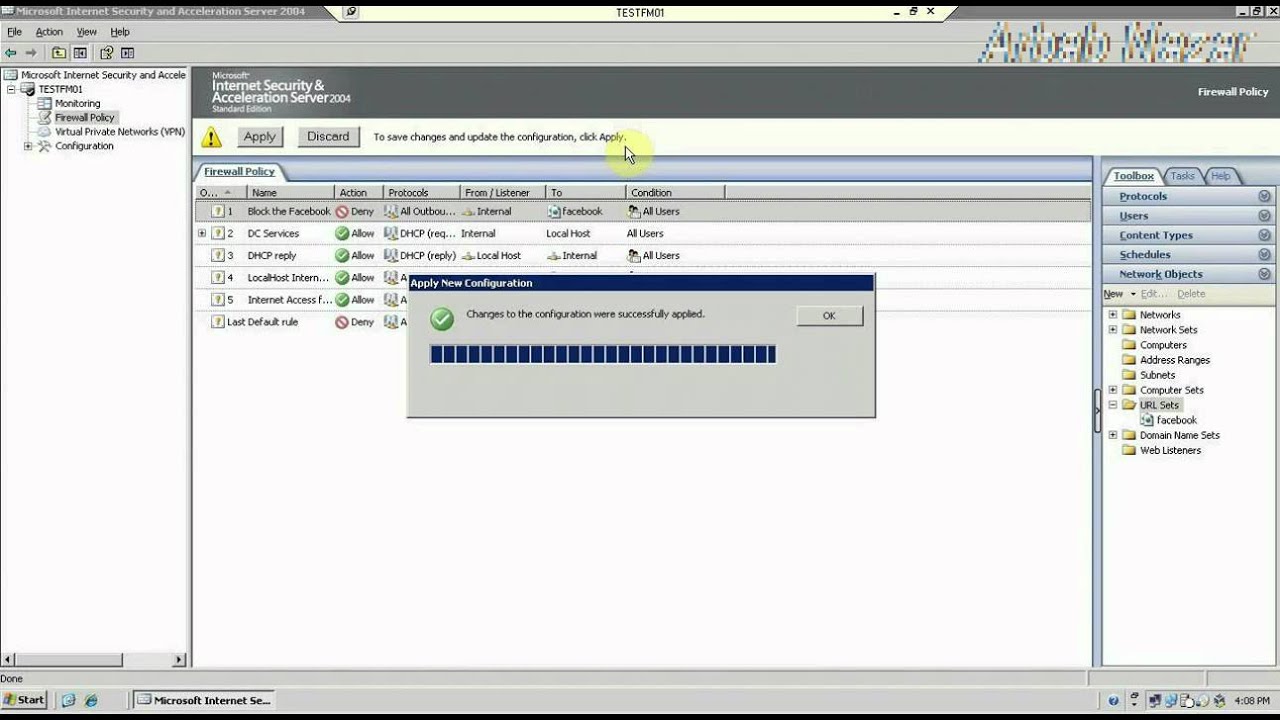Collapse the Network Objects toolbox section

pos(1264,274)
